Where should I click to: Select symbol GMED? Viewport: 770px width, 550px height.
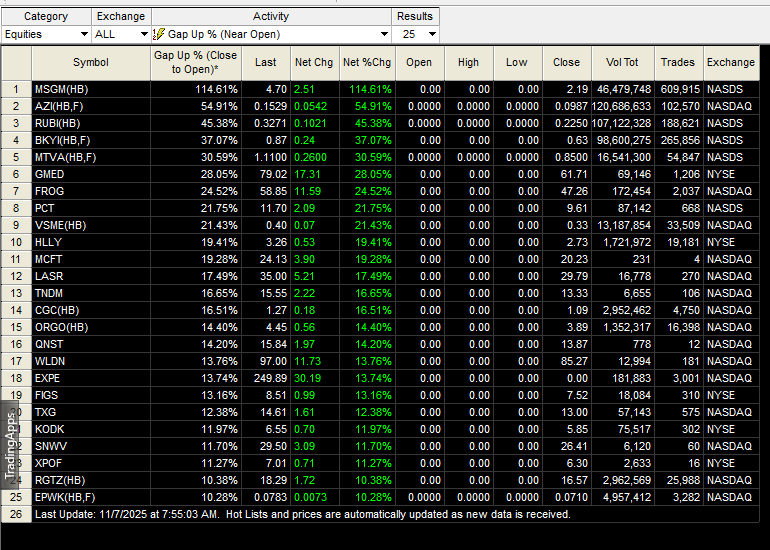(x=50, y=174)
